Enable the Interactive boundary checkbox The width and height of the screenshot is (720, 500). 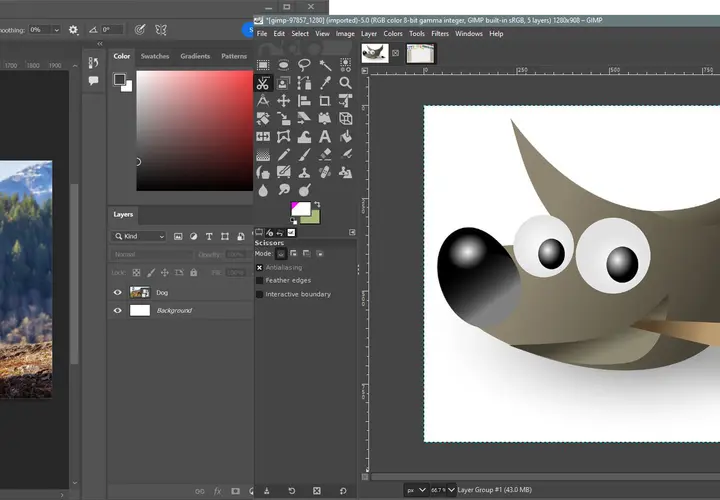(x=259, y=294)
